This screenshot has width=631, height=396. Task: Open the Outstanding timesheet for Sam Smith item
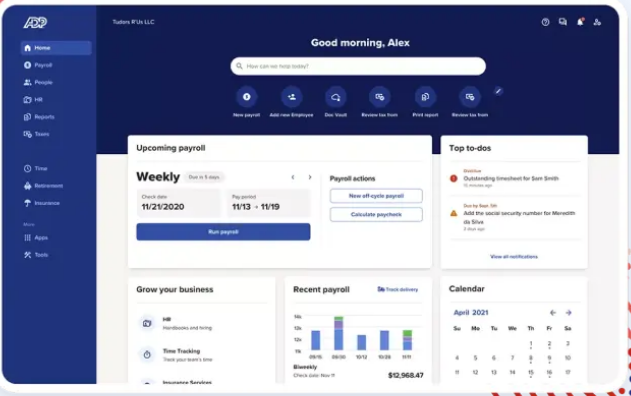(x=511, y=178)
